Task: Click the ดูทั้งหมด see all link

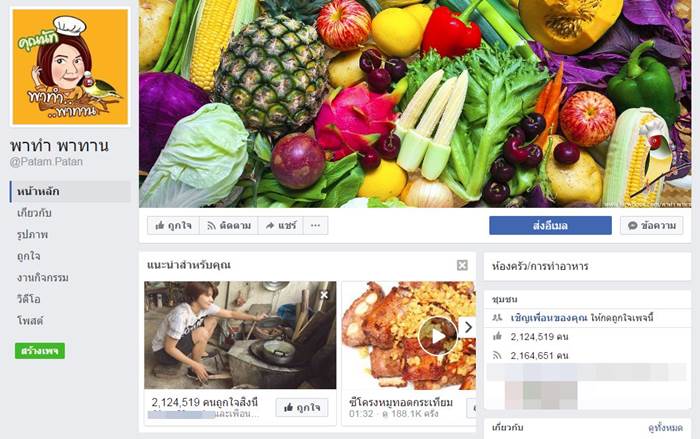Action: [x=665, y=428]
